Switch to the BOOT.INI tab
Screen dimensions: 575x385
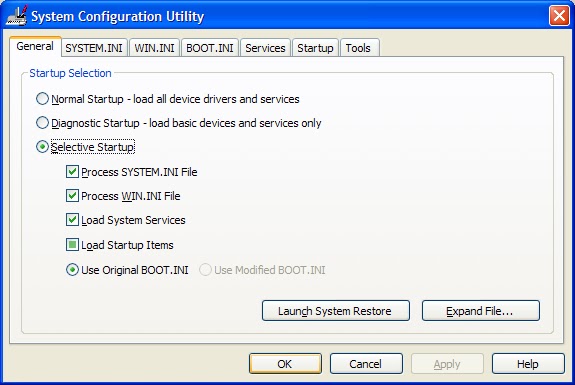tap(210, 48)
